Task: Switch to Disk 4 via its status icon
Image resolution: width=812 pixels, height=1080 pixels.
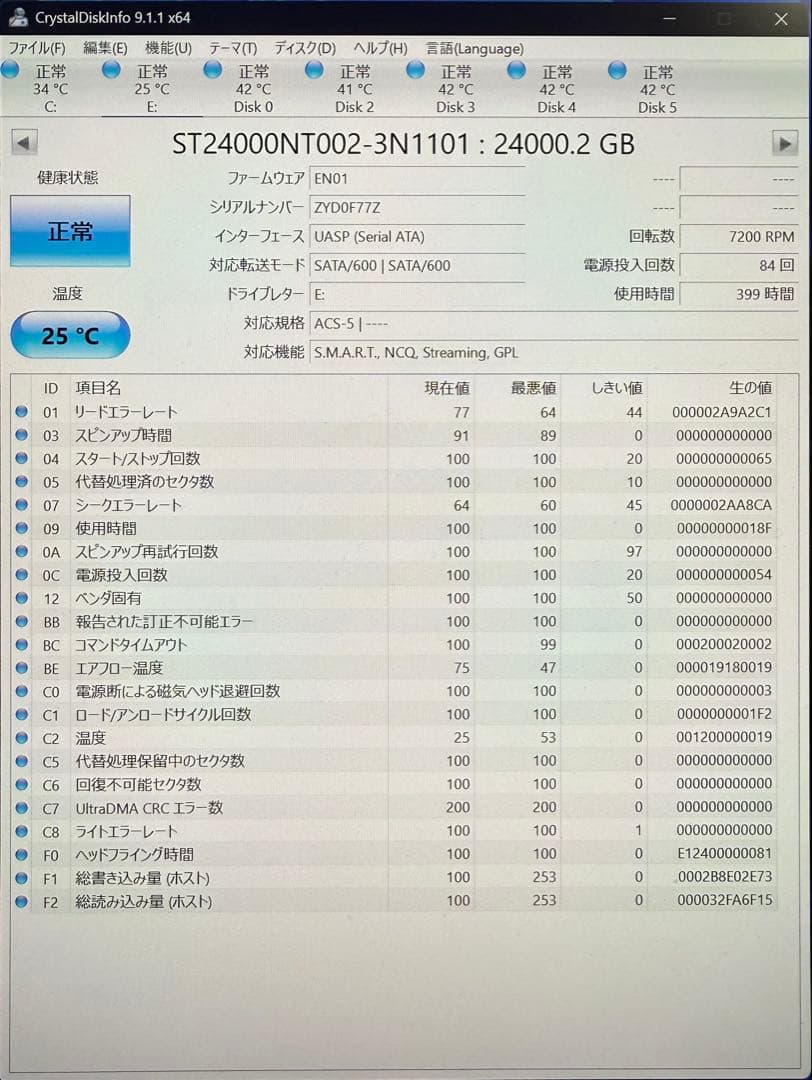Action: tap(516, 70)
